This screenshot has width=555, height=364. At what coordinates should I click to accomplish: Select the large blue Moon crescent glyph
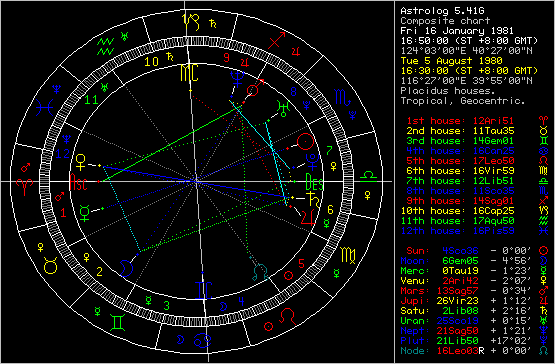point(126,268)
